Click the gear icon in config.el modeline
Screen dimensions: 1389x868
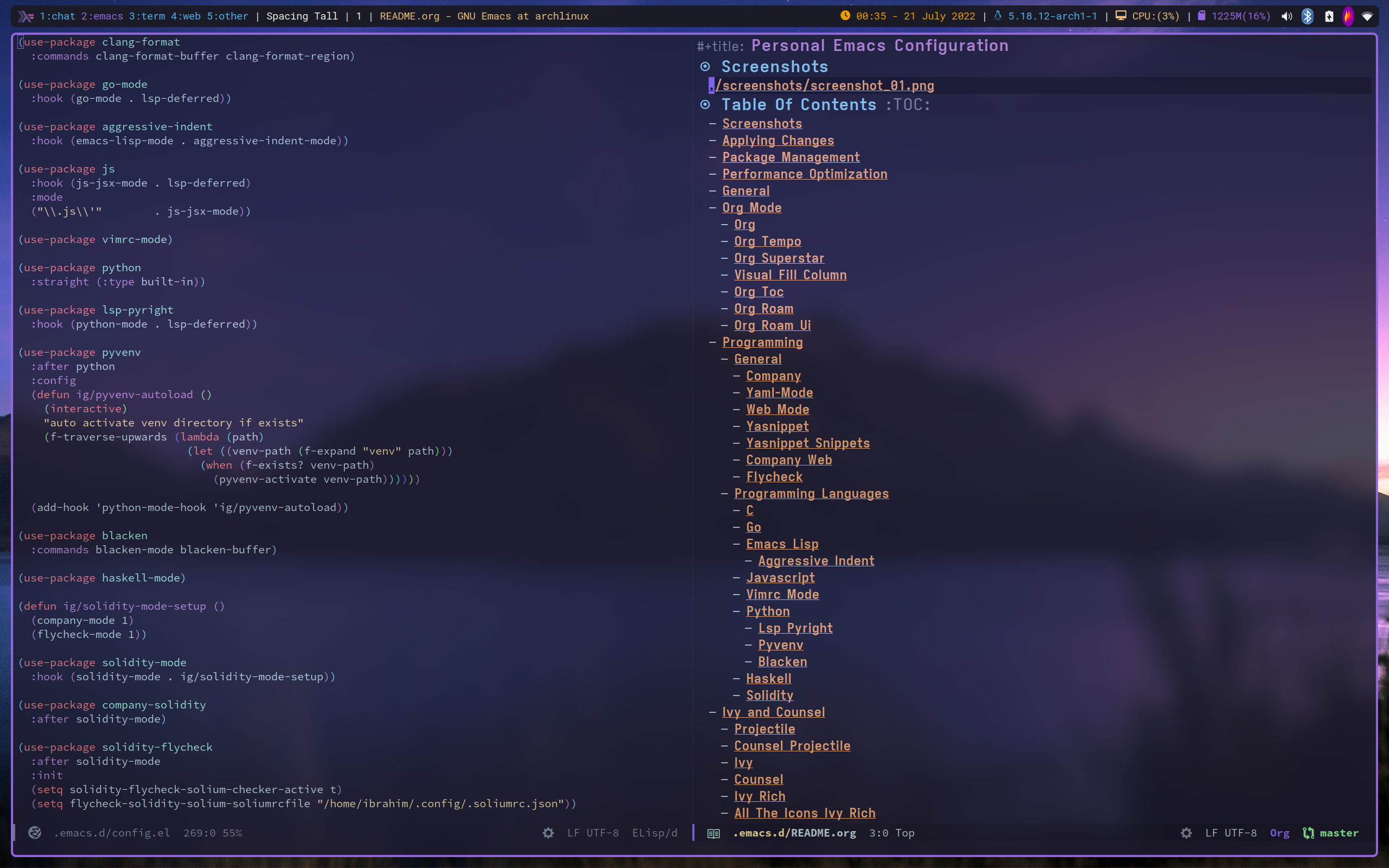point(548,832)
